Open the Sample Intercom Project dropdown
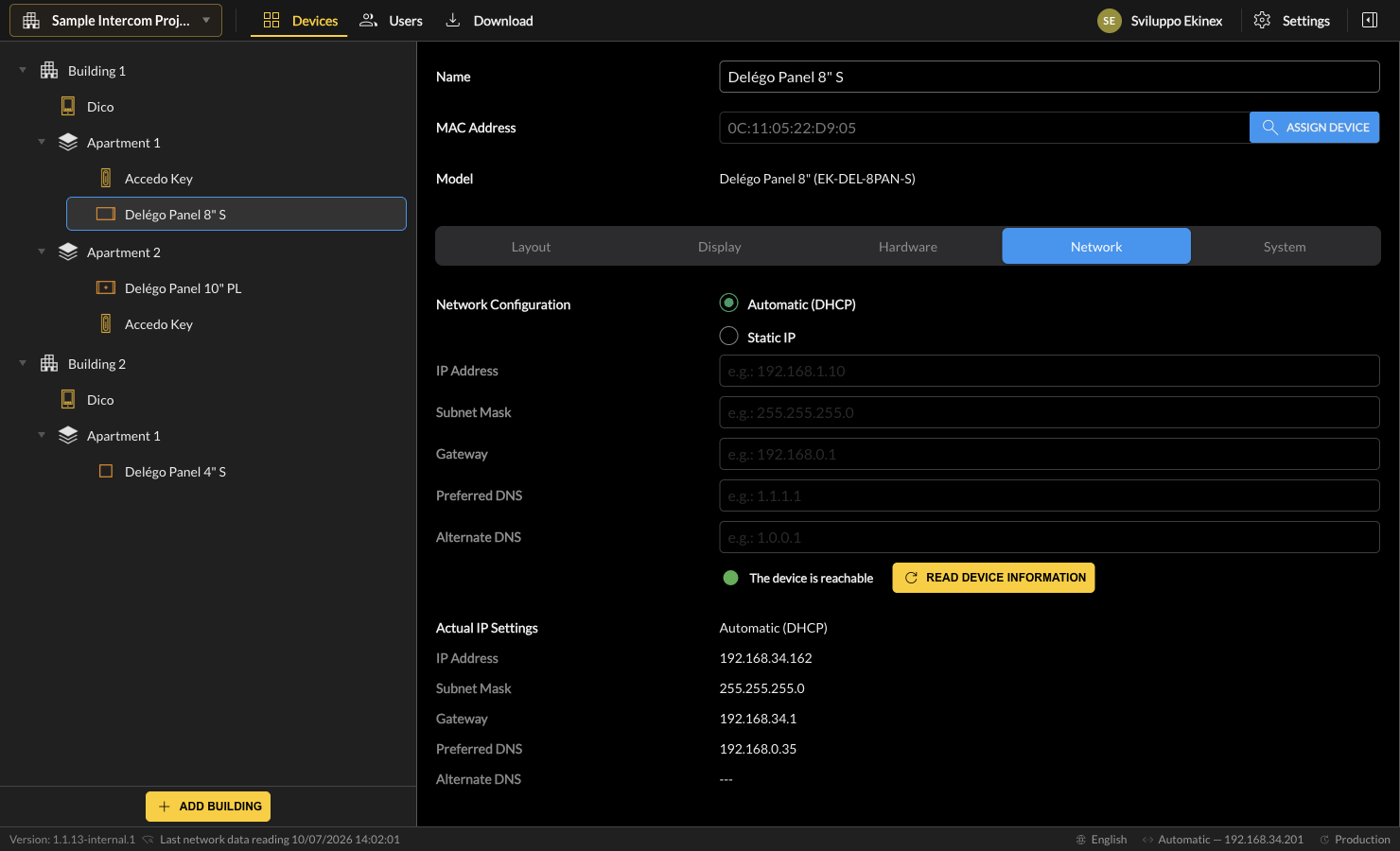 pos(115,21)
